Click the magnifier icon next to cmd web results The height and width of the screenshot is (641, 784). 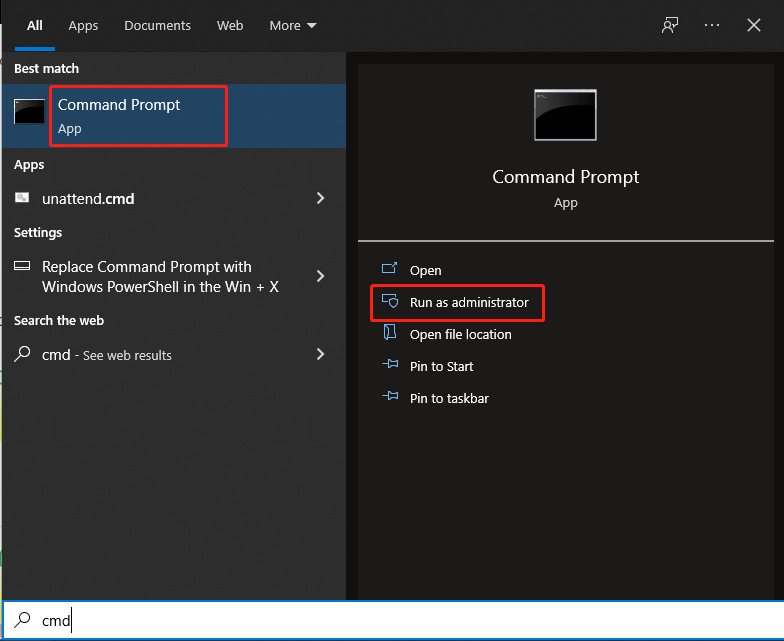coord(22,354)
